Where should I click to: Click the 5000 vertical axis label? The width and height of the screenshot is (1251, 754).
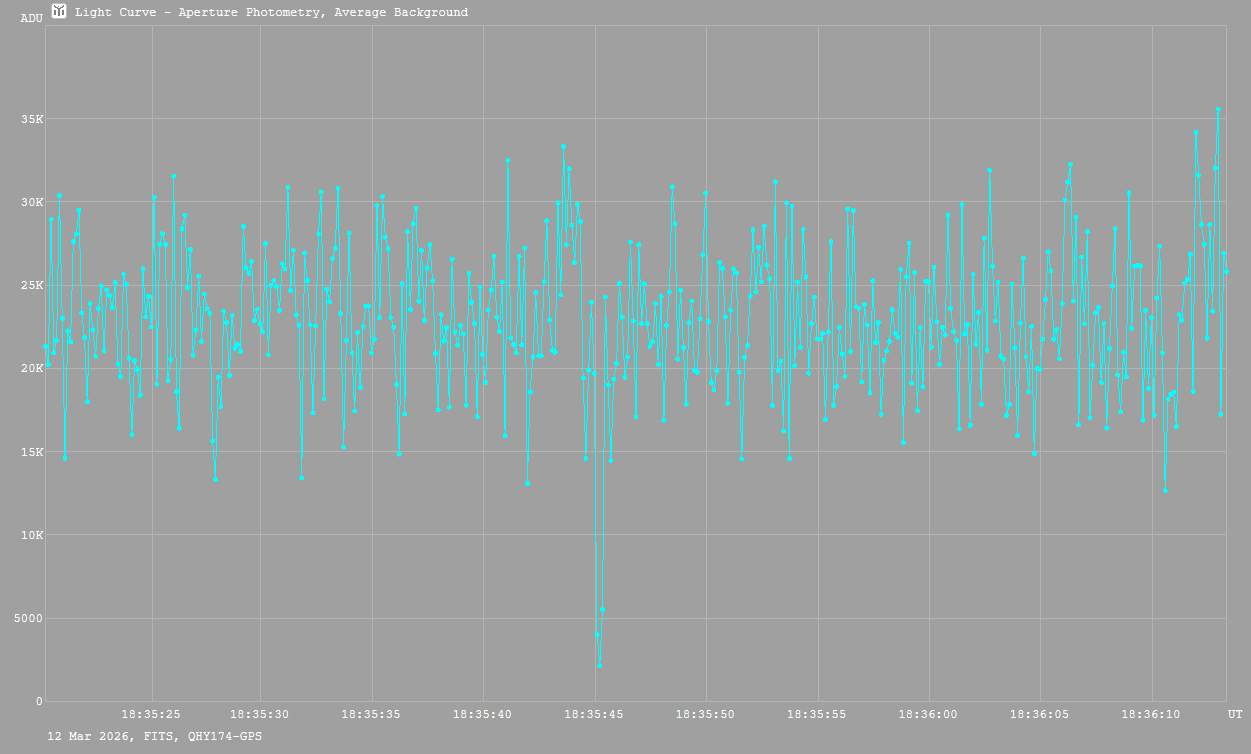(x=27, y=618)
